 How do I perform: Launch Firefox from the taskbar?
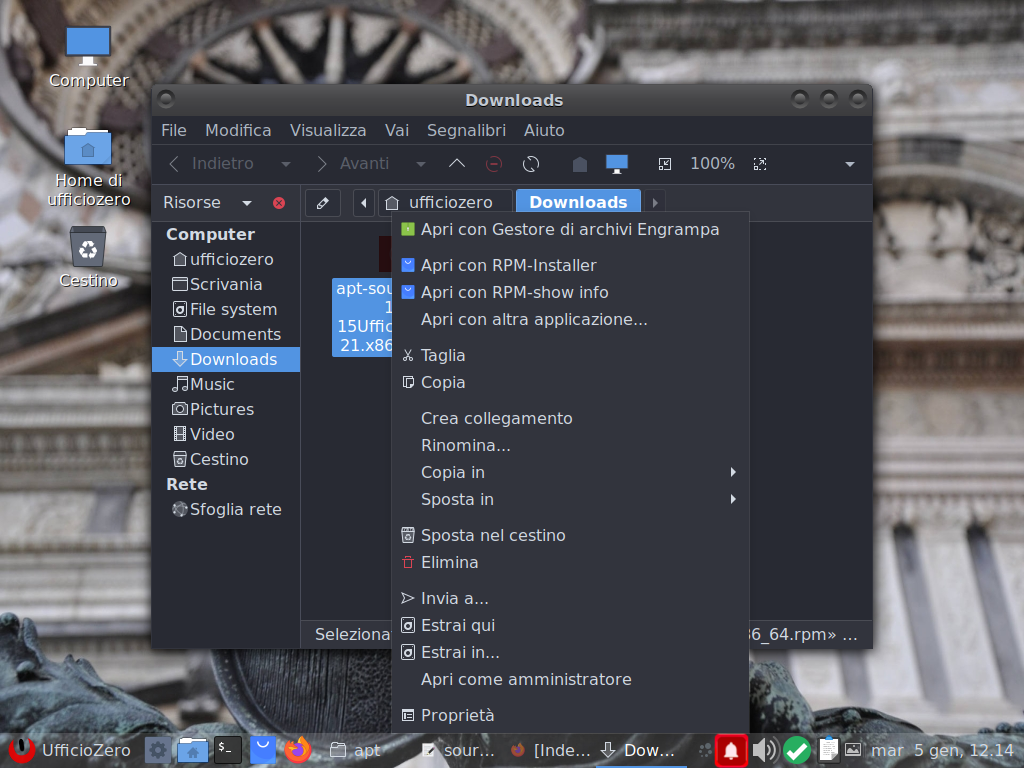pos(297,749)
